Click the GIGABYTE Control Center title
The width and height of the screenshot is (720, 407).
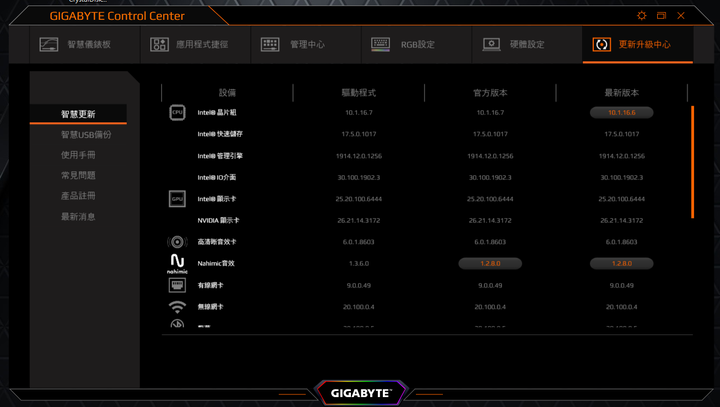[117, 16]
